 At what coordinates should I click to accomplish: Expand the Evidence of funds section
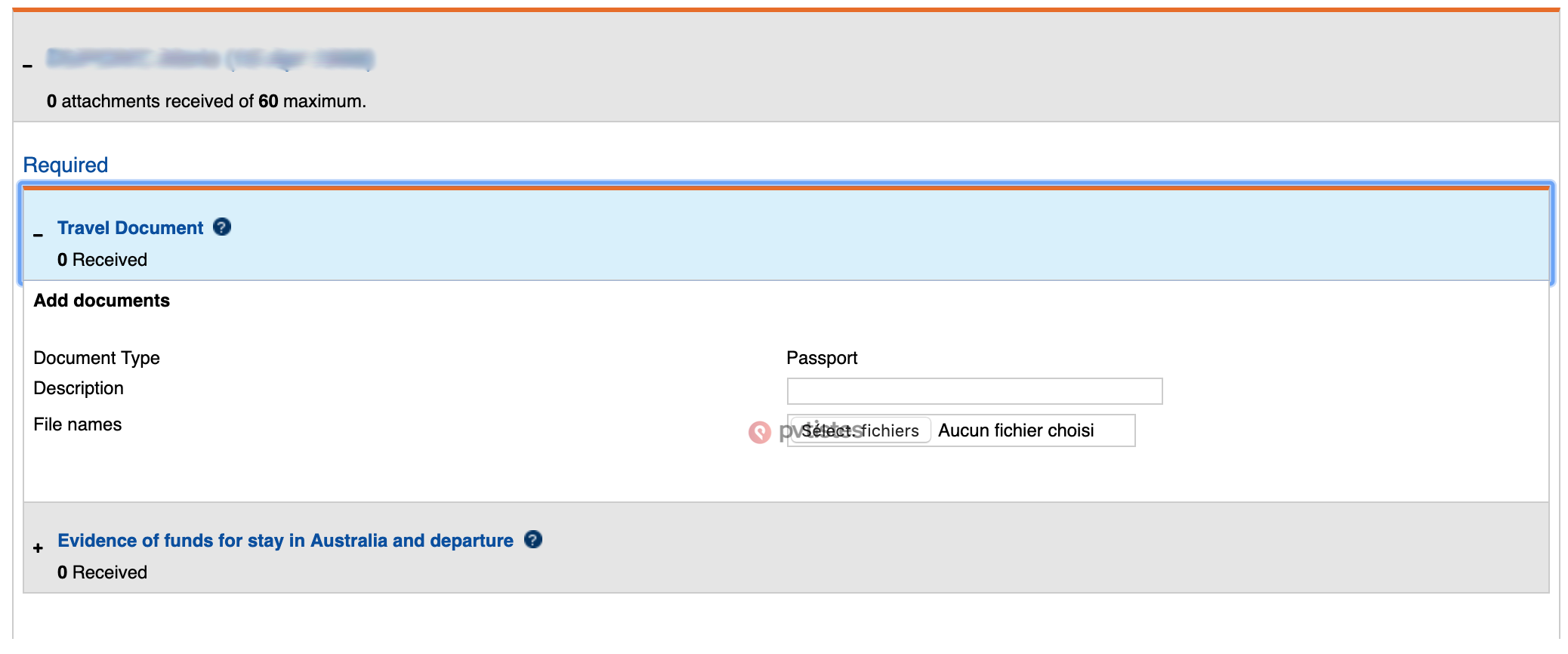point(38,548)
